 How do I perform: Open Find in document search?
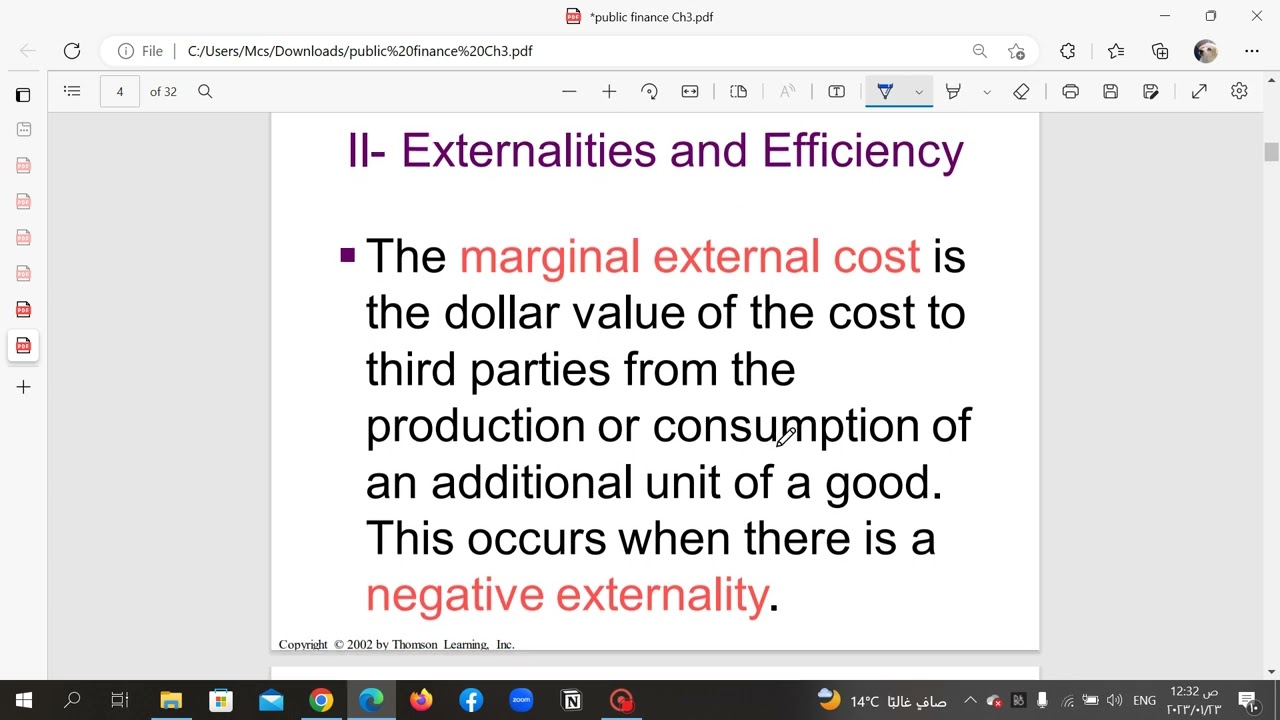pyautogui.click(x=205, y=91)
